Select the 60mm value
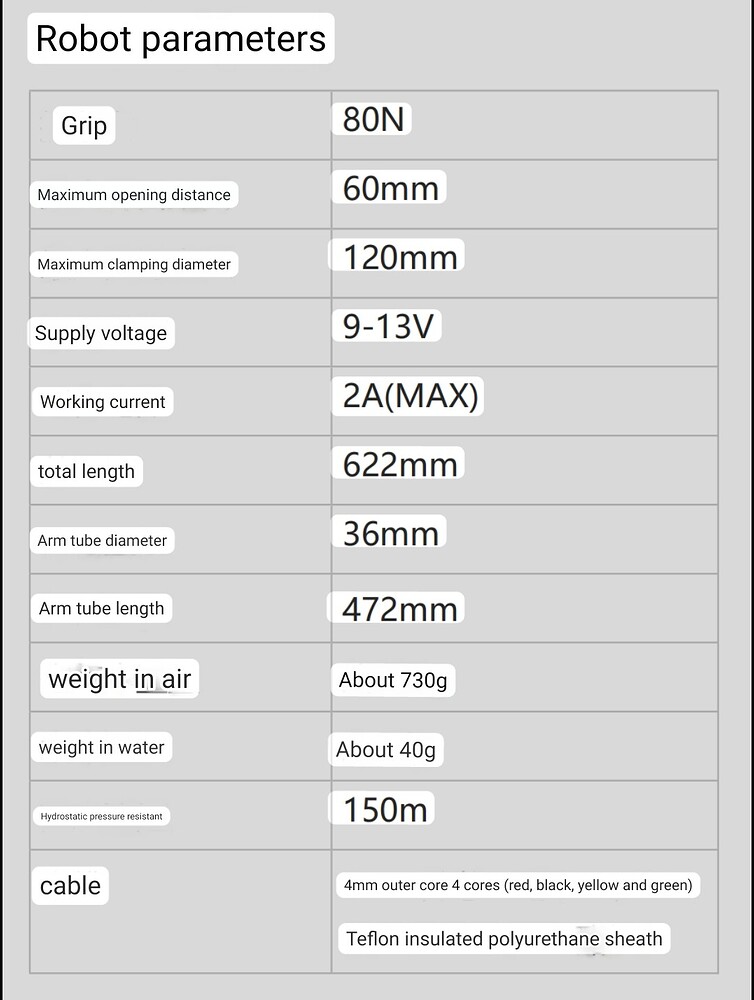This screenshot has width=754, height=1000. [390, 188]
